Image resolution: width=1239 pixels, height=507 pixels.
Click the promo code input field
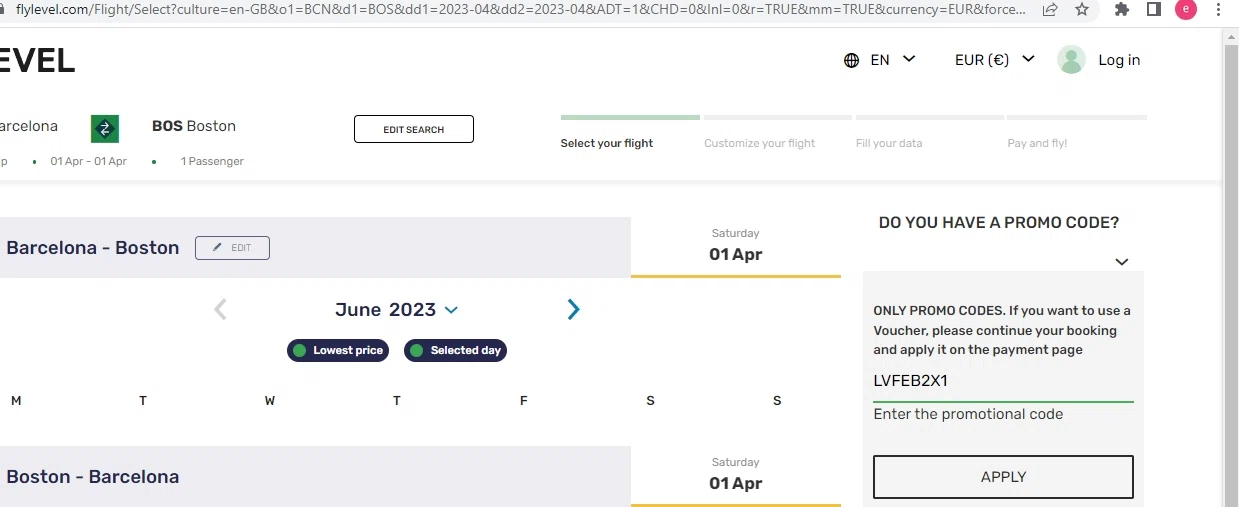click(x=1003, y=381)
